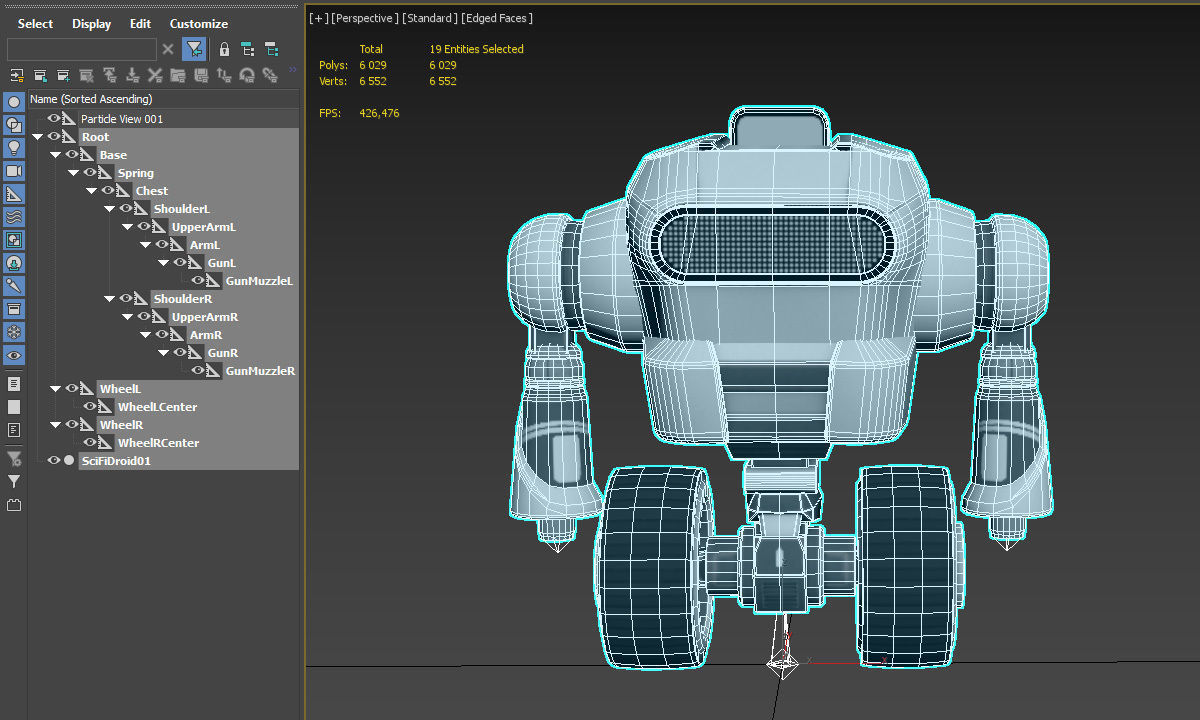Viewport: 1200px width, 720px height.
Task: Collapse the UpperArmL node
Action: pyautogui.click(x=128, y=227)
